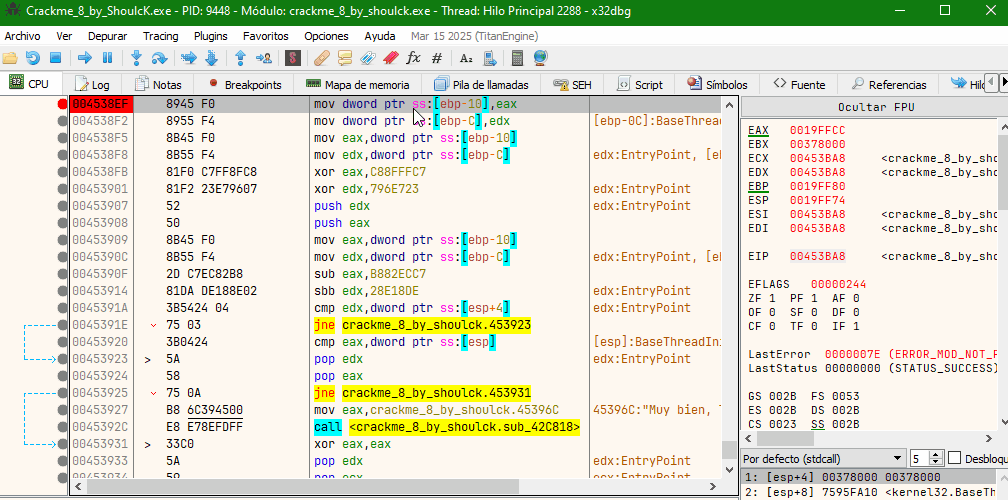Run to user code

pos(264,58)
